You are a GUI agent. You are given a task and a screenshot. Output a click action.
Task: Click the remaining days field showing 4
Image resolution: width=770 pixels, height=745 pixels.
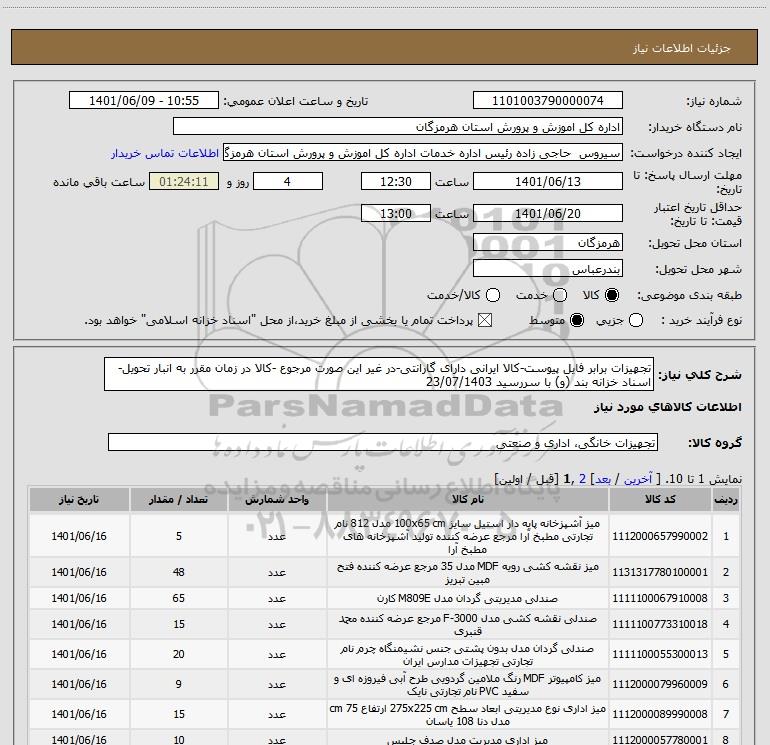[288, 181]
